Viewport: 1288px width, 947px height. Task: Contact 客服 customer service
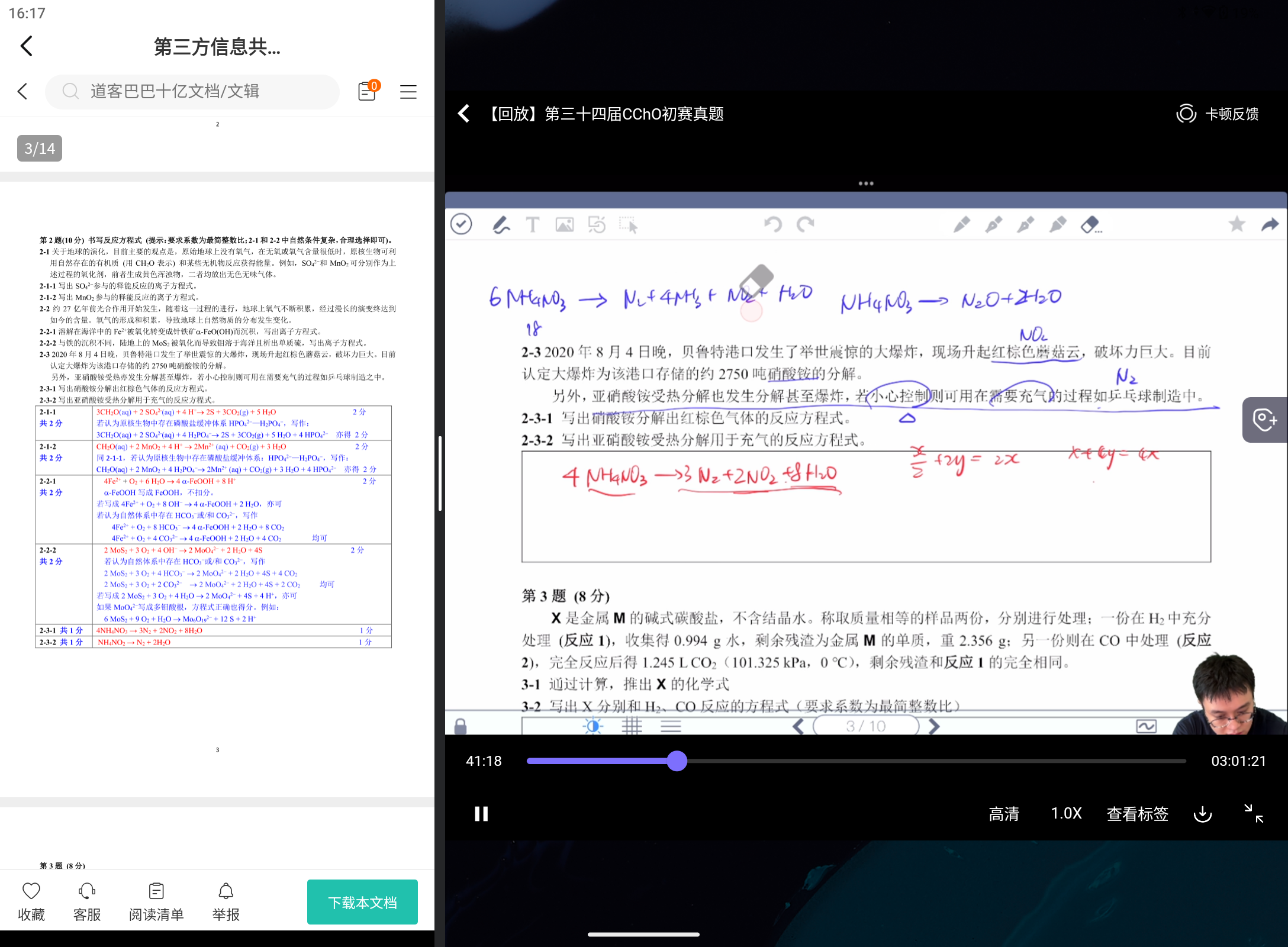click(x=87, y=901)
